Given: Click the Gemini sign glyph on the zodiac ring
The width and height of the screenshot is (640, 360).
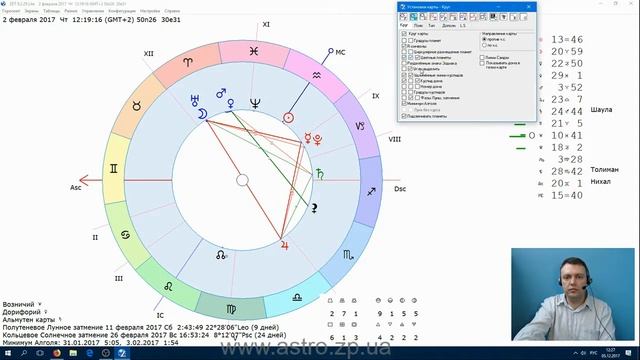Looking at the screenshot, I should click(113, 169).
